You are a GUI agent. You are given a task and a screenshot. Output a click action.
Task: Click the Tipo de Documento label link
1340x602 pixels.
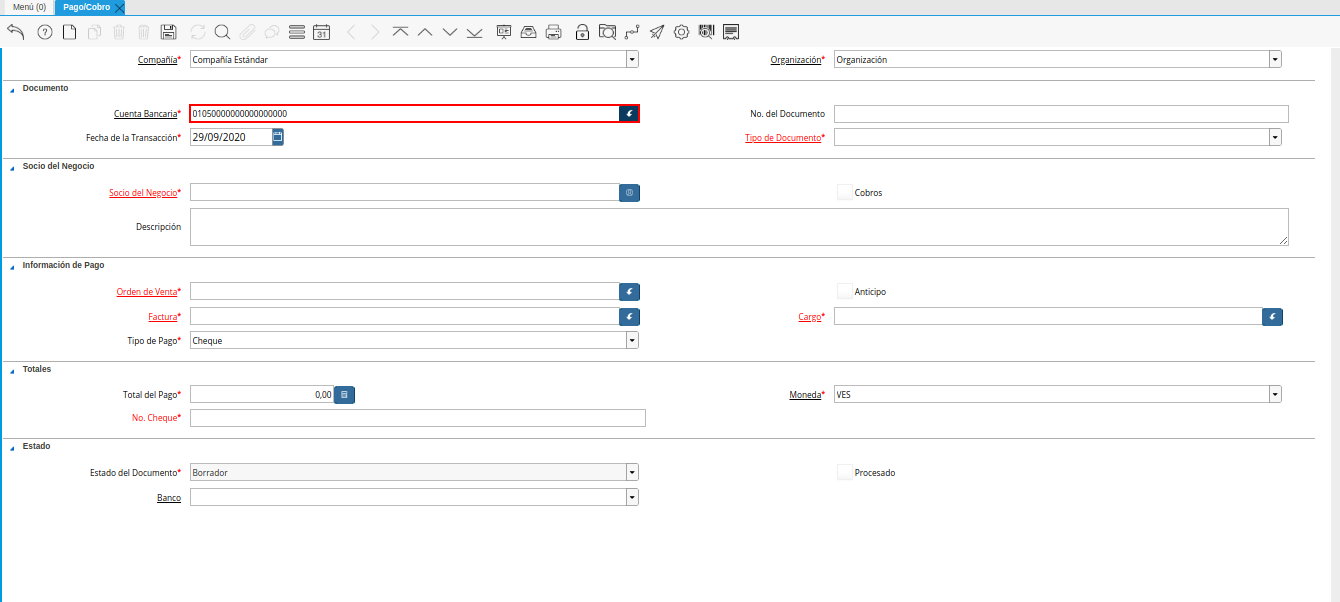pyautogui.click(x=783, y=137)
